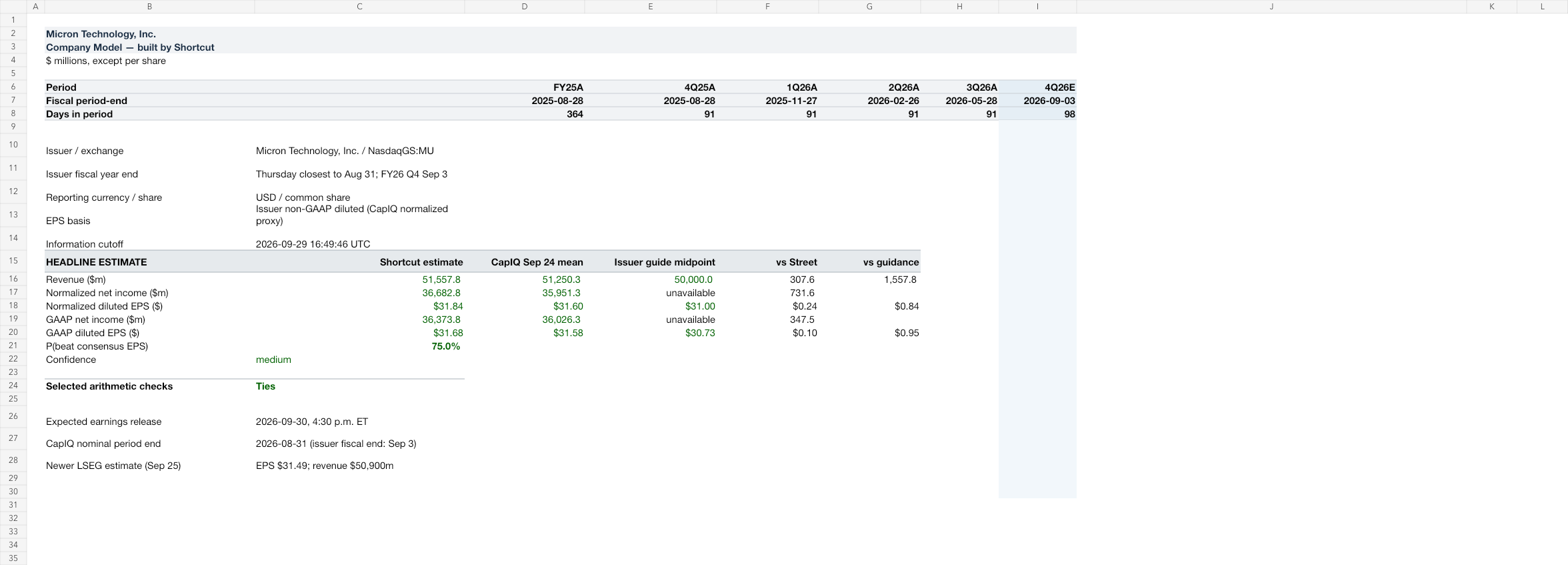Screen dimensions: 1568x565
Task: Click the vs guidance revenue value '1,557.8'
Action: 869,279
